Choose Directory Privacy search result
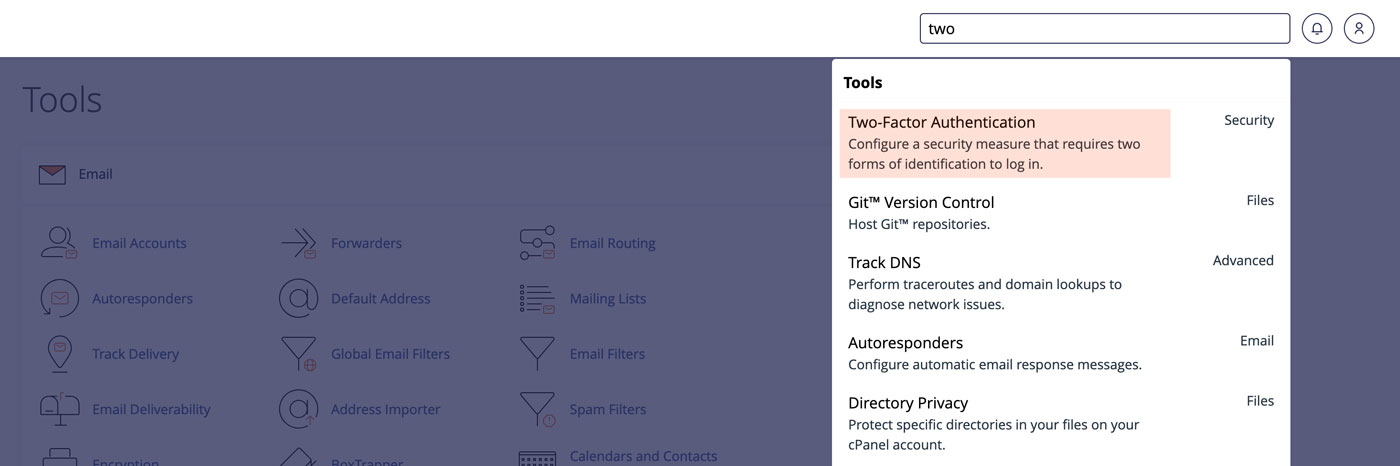Screen dimensions: 1400x466 (1061, 423)
